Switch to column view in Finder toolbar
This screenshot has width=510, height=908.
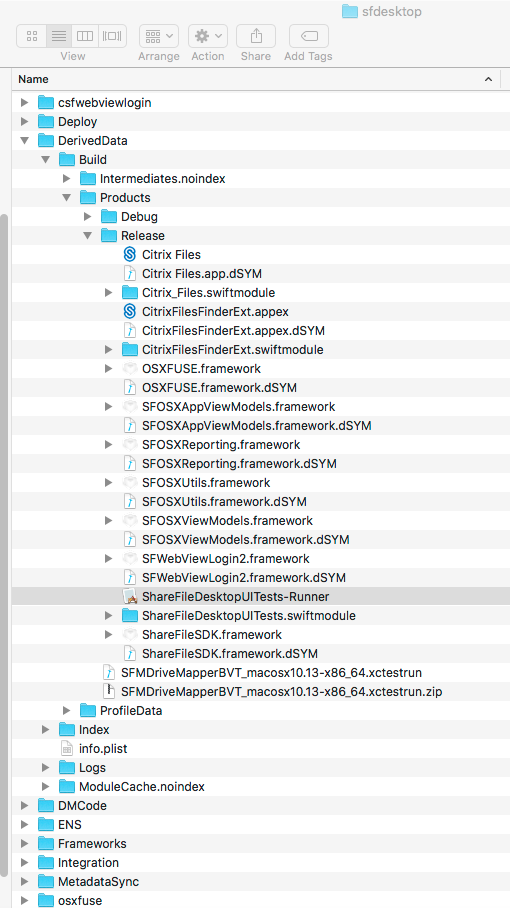click(85, 36)
